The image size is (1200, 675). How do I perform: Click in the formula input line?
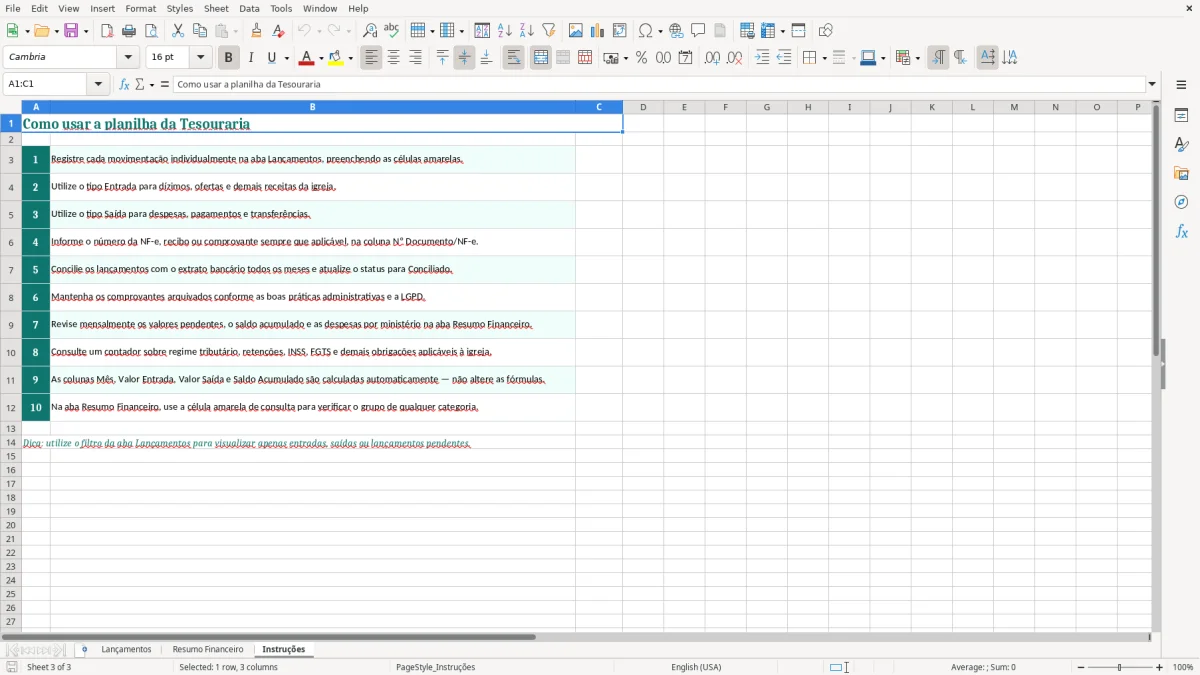pyautogui.click(x=659, y=84)
